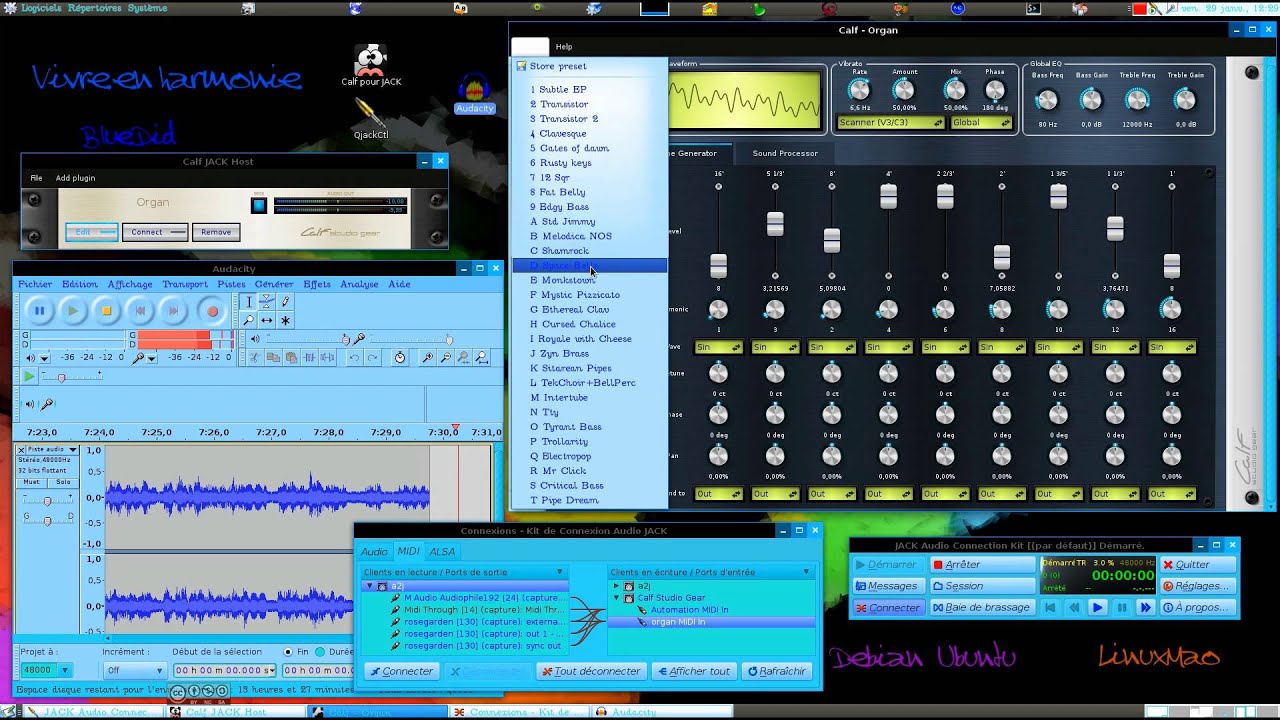Open the project rate 48000 dropdown
Viewport: 1280px width, 720px height.
point(45,670)
